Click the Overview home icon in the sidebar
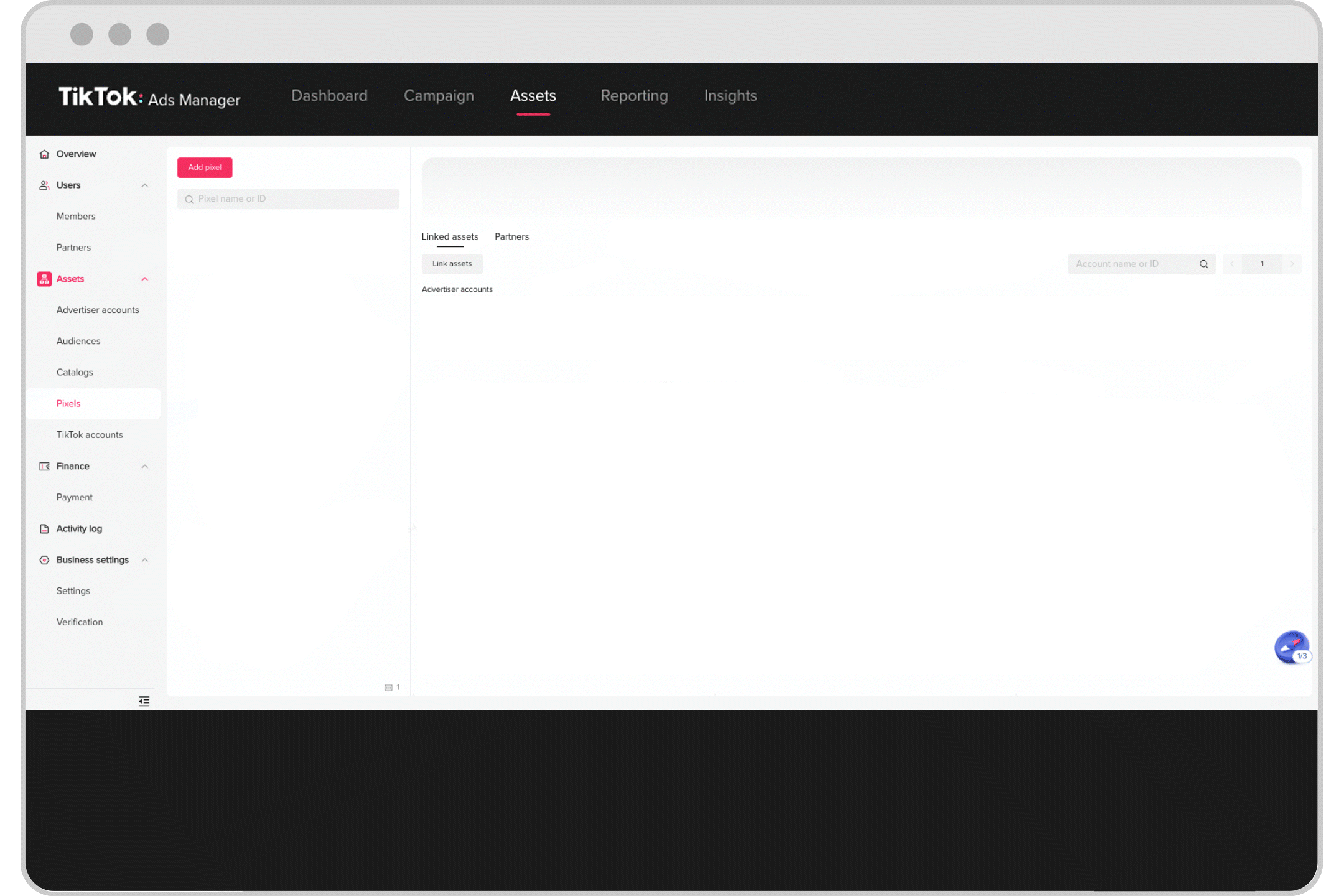Image resolution: width=1344 pixels, height=896 pixels. tap(44, 154)
